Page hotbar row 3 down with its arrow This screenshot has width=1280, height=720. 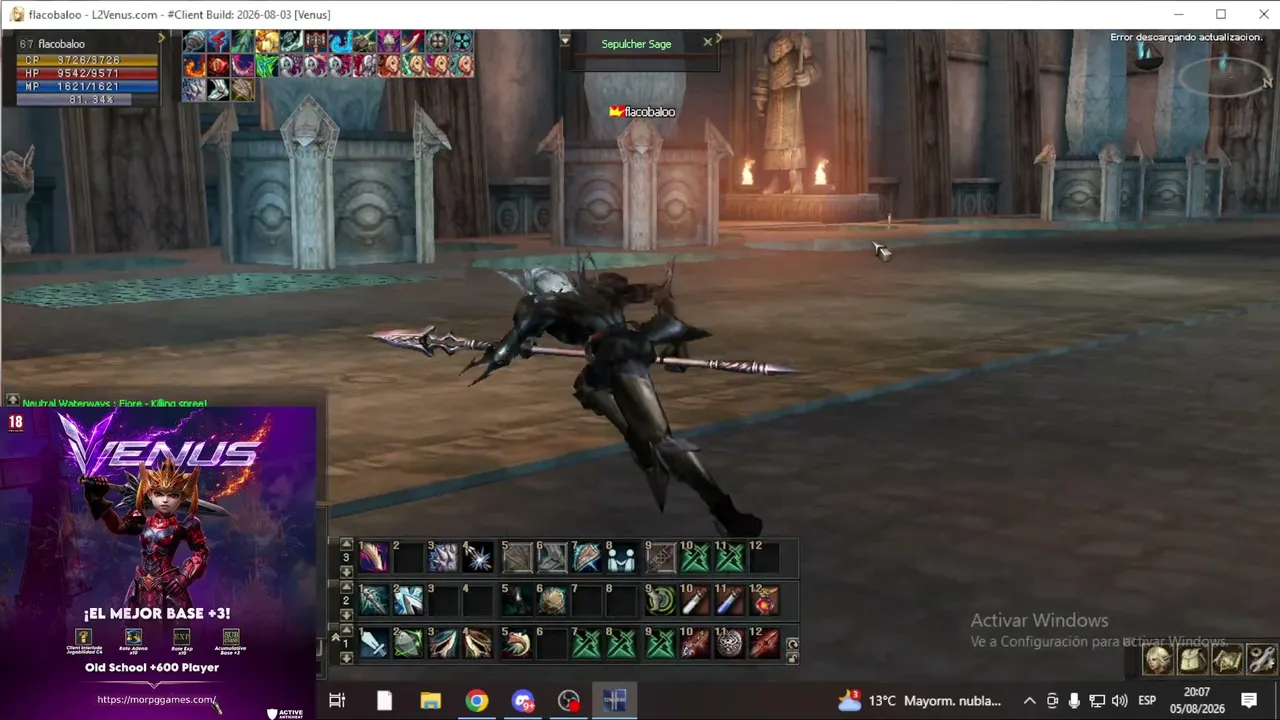click(x=347, y=571)
